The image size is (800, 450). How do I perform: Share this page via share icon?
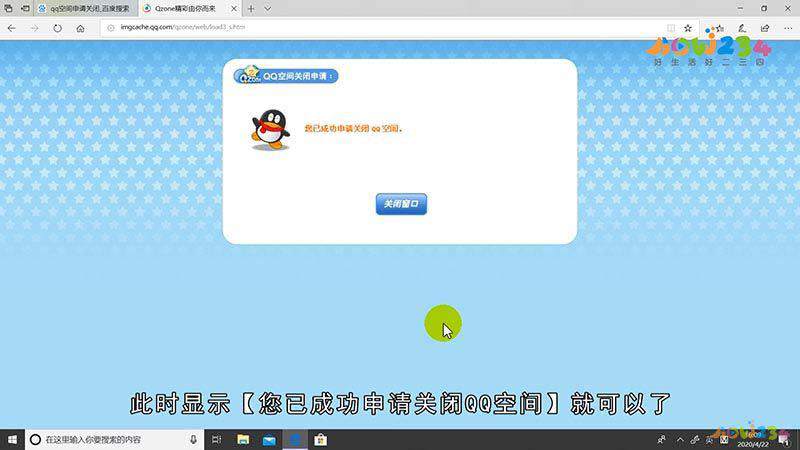coord(765,29)
